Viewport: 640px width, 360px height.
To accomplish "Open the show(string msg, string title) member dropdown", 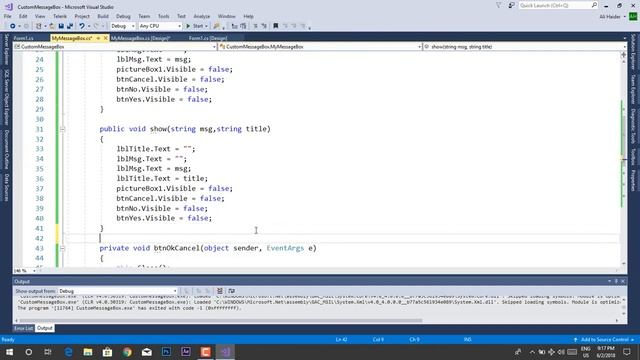I will pos(524,47).
